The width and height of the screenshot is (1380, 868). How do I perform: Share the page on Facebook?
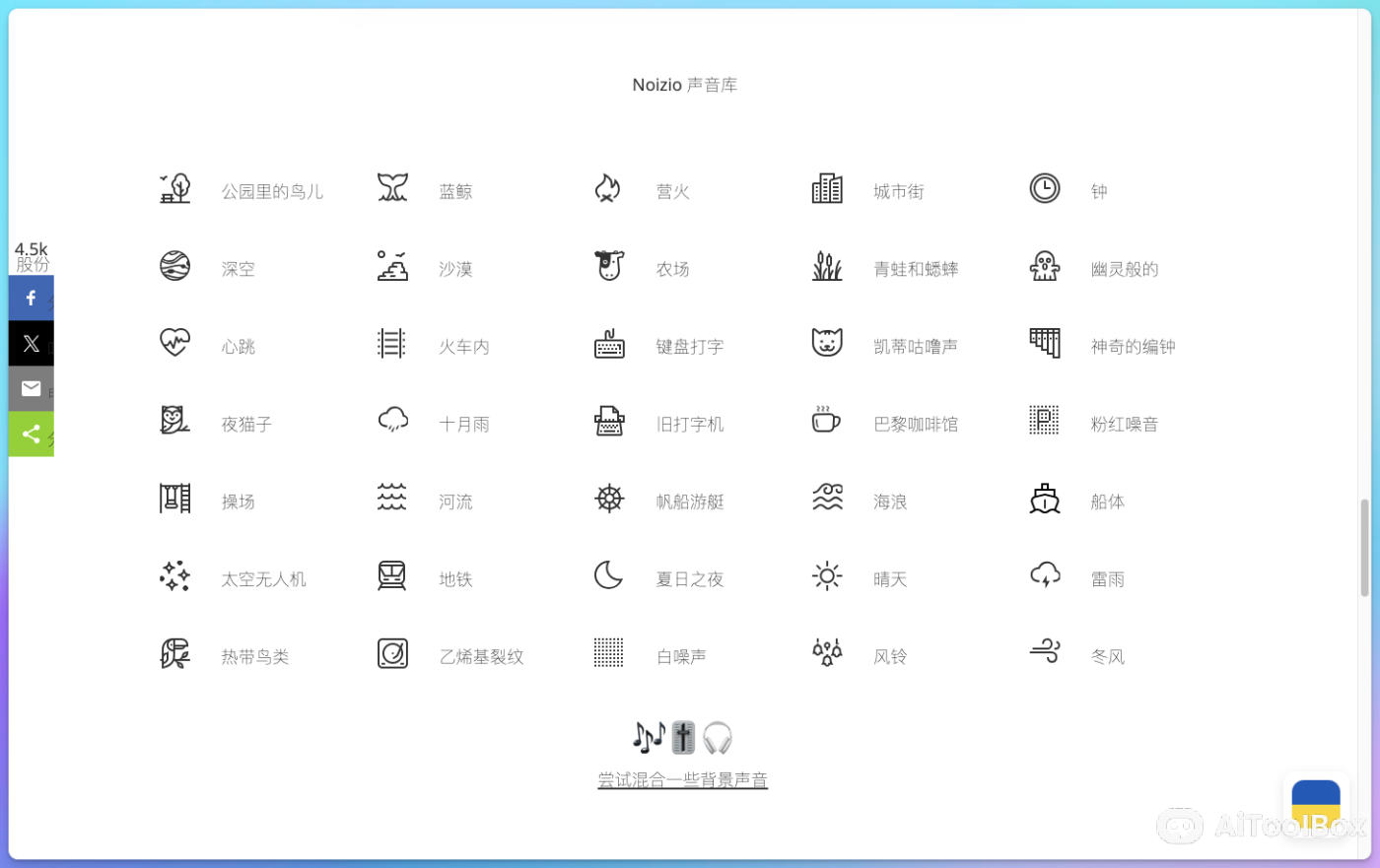click(x=31, y=297)
